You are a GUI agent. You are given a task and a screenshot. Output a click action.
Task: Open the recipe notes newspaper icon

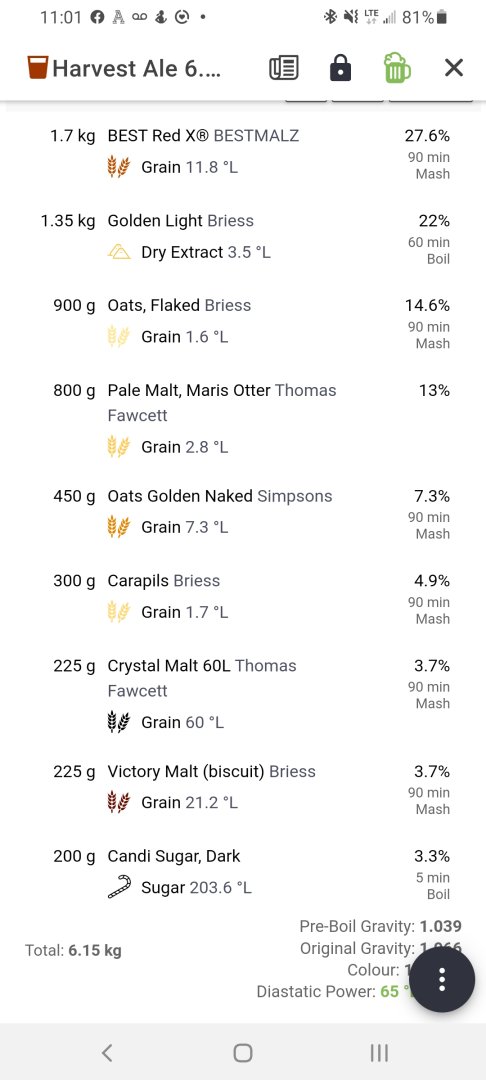[x=283, y=68]
